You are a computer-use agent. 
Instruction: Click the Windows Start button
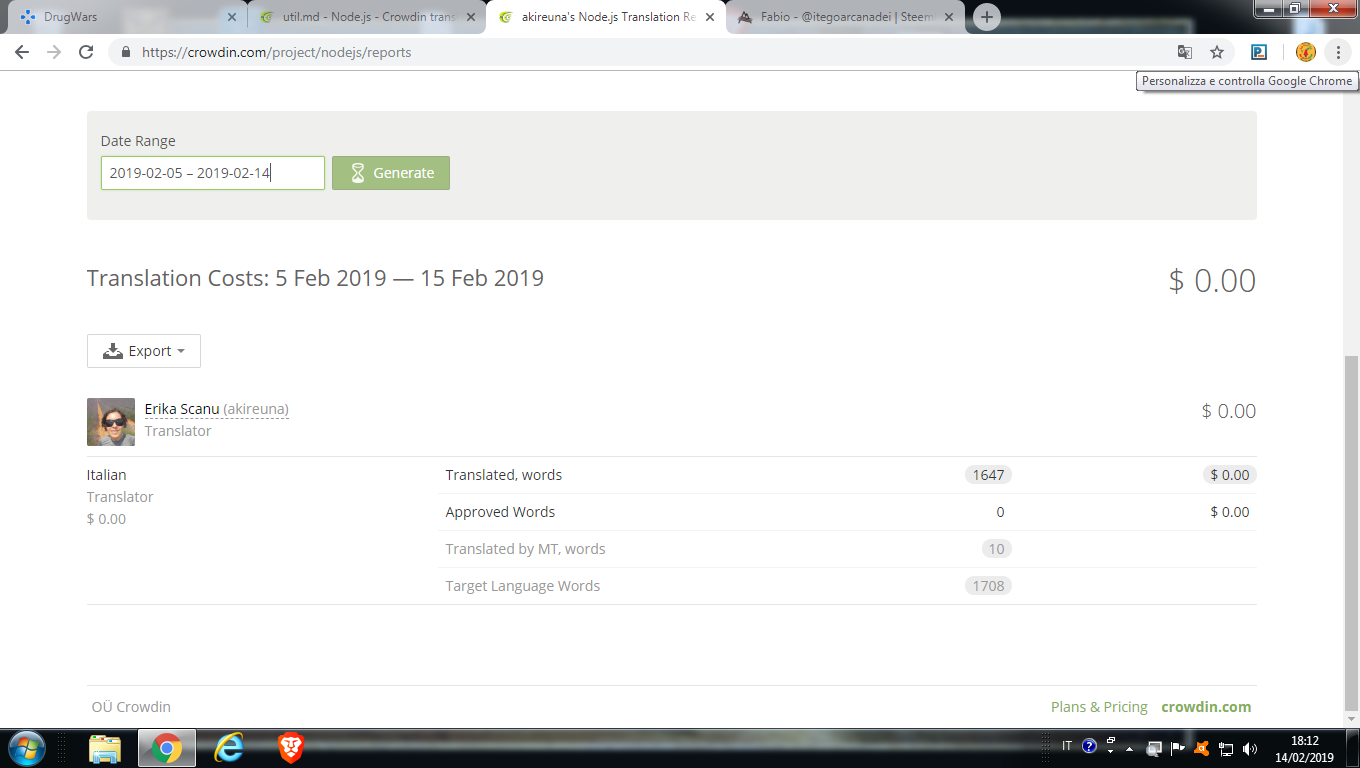click(27, 747)
